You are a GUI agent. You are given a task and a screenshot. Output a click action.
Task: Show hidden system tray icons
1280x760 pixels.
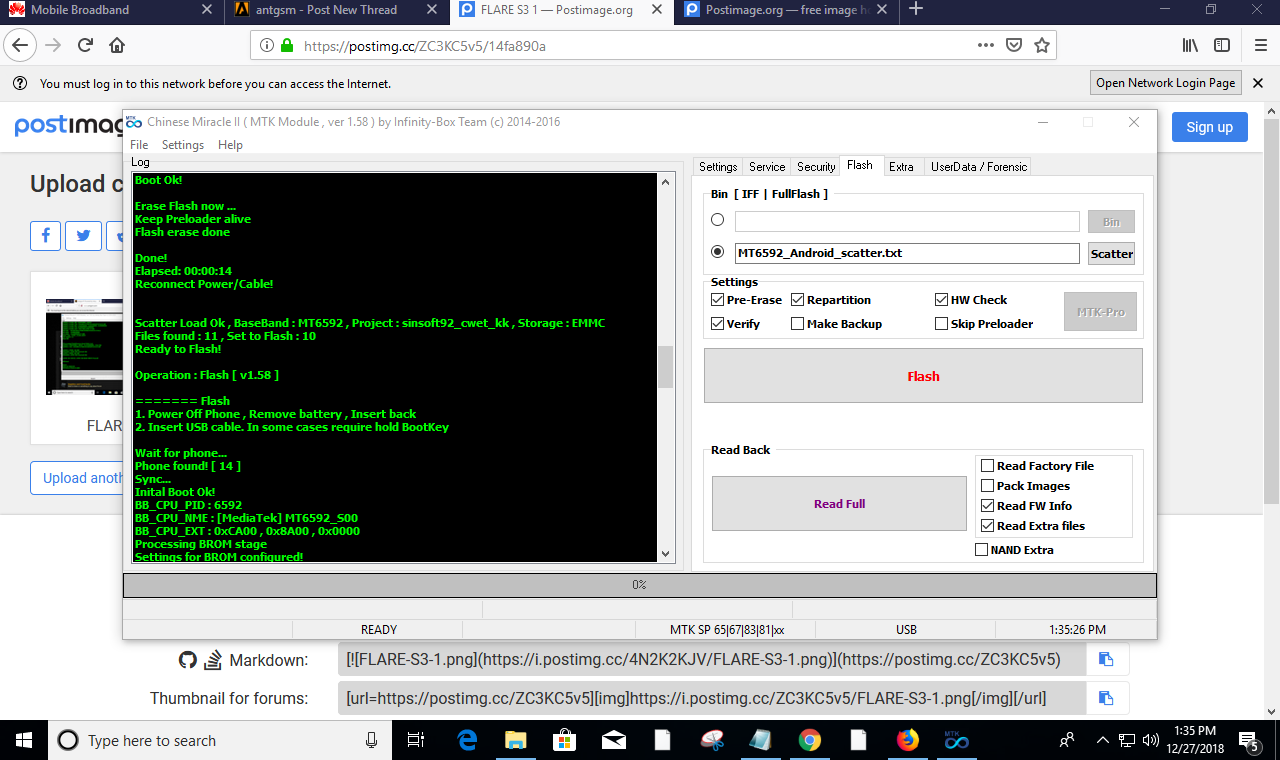[x=1102, y=741]
